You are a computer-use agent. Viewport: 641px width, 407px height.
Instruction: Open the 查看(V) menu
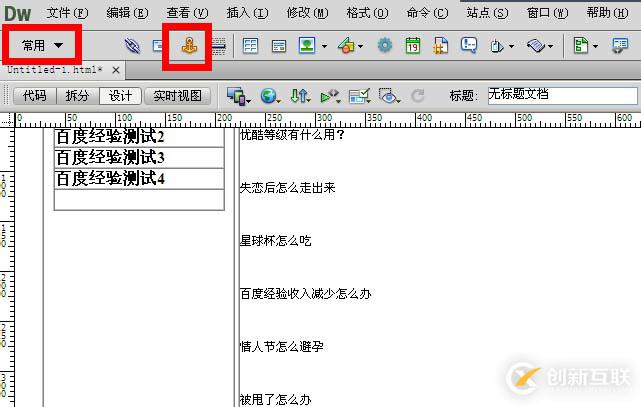coord(187,13)
